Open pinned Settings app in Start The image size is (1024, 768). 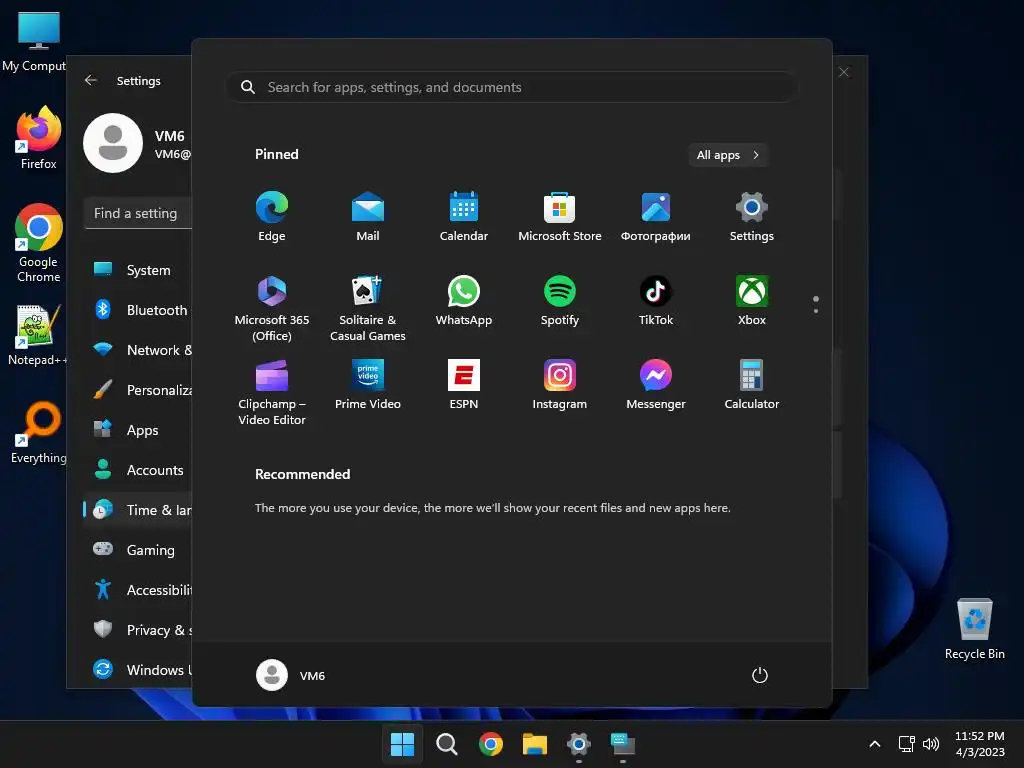tap(752, 217)
